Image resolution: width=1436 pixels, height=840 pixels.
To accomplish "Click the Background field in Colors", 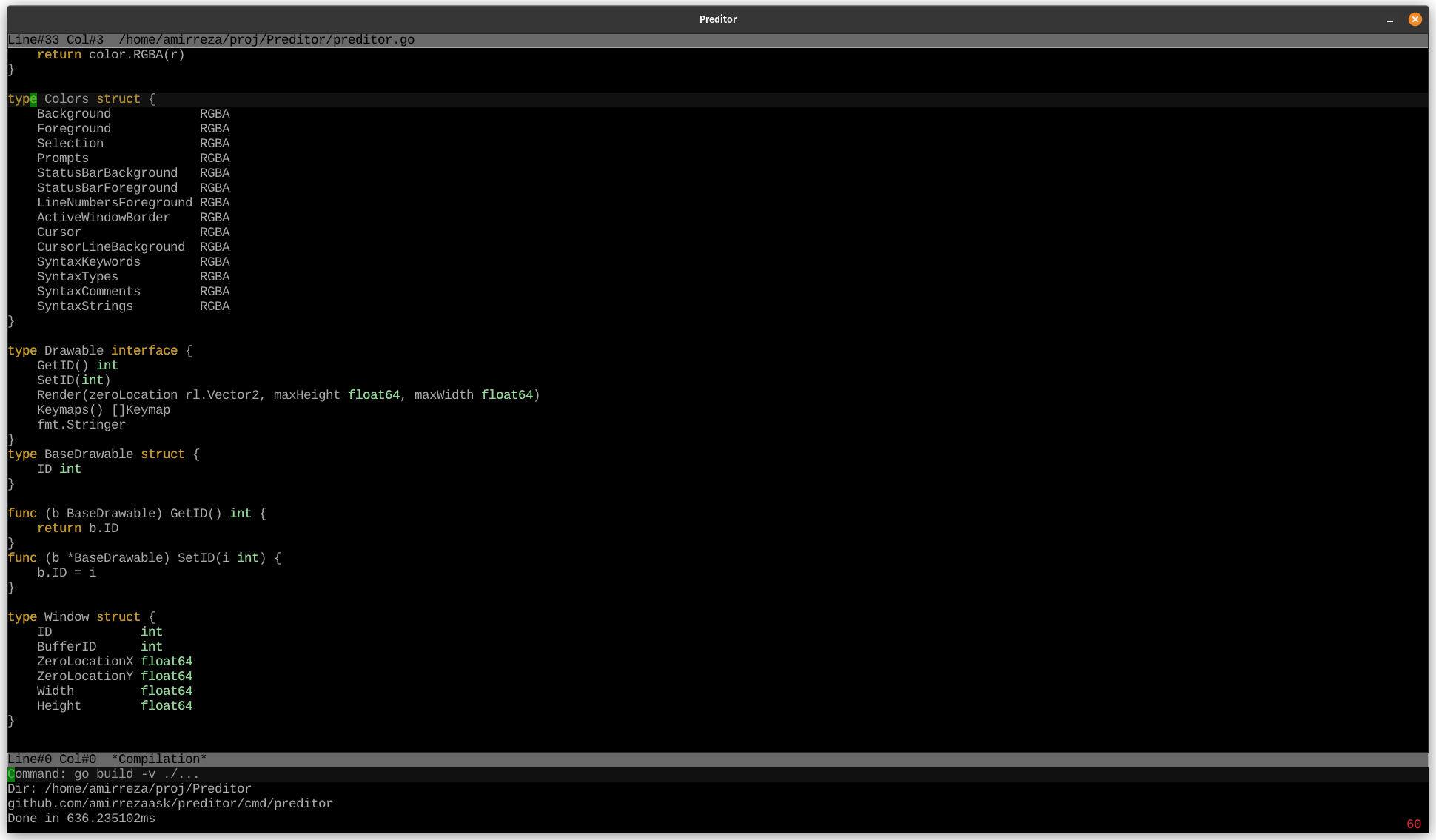I will (74, 114).
